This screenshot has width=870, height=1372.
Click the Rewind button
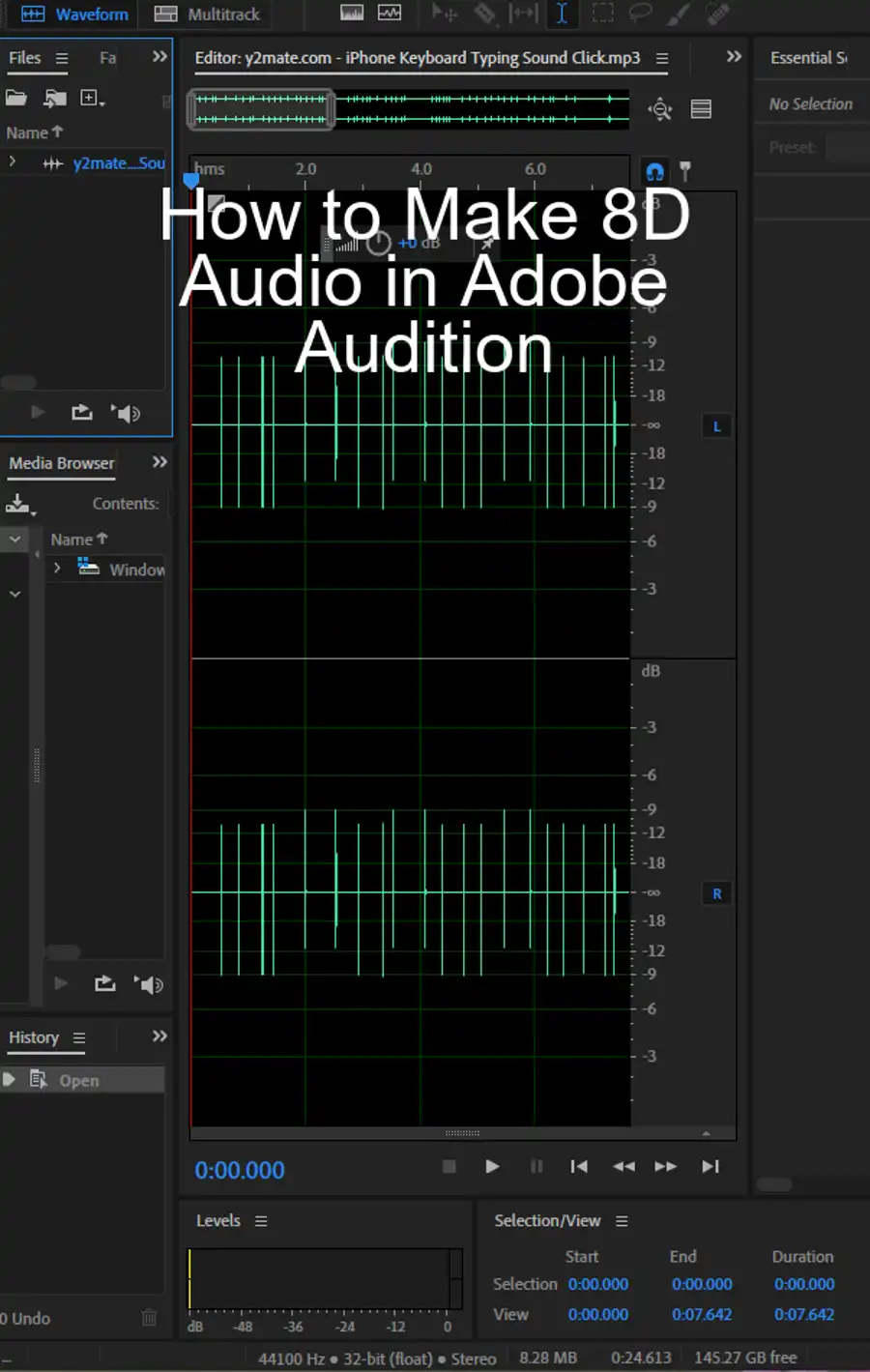(x=623, y=1166)
